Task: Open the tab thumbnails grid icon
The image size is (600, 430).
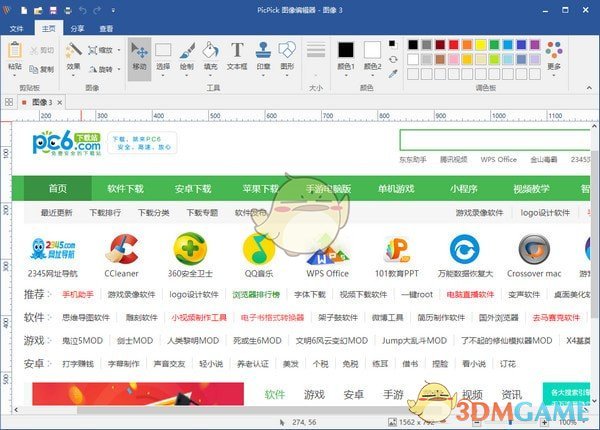Action: (9, 102)
